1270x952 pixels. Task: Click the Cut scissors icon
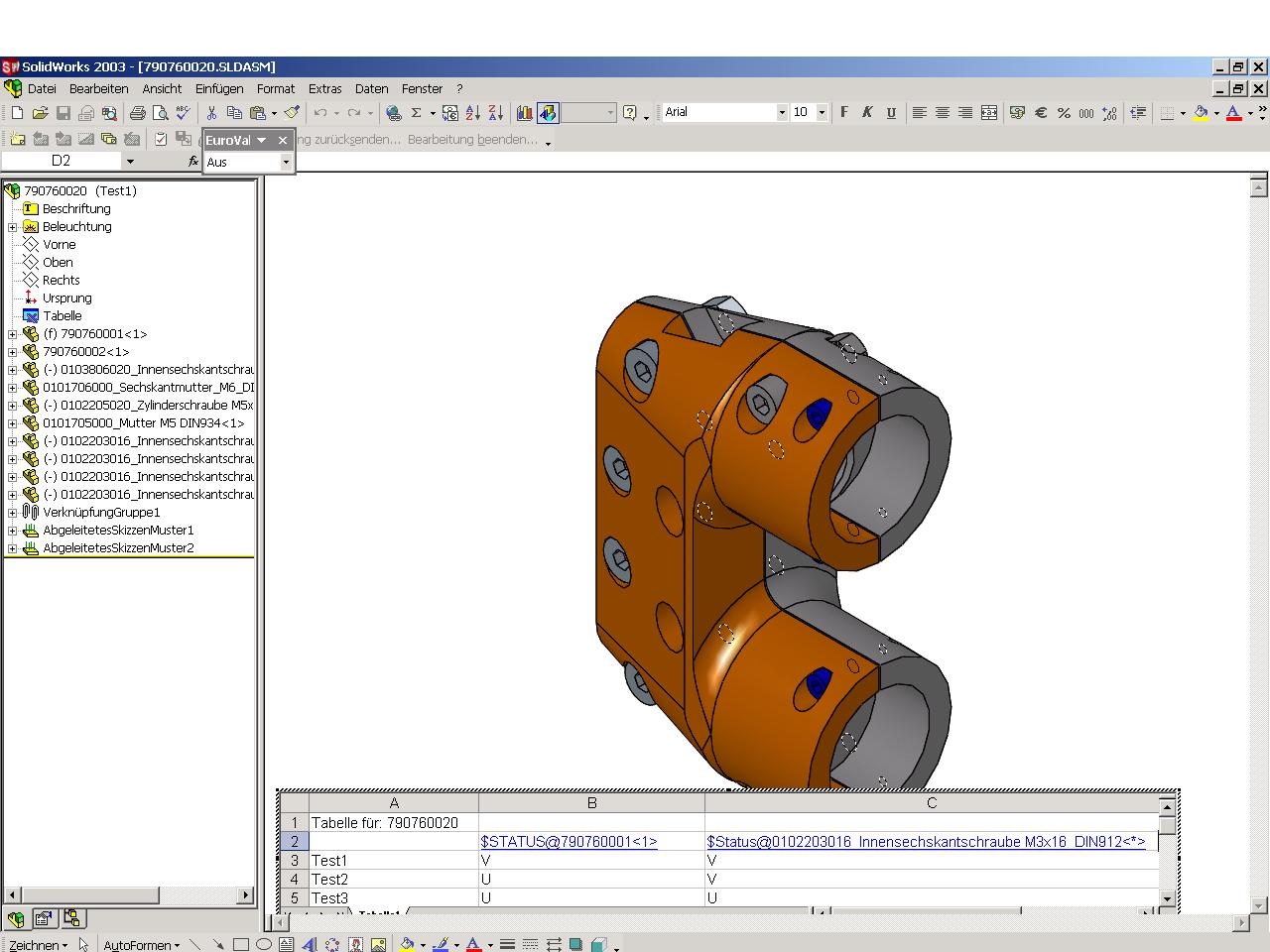pyautogui.click(x=211, y=113)
